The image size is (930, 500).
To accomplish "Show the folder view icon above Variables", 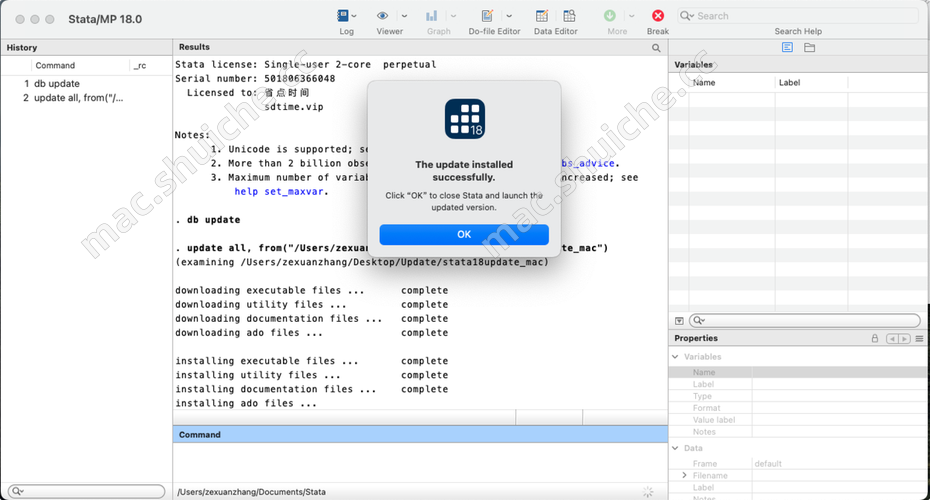I will coord(810,48).
